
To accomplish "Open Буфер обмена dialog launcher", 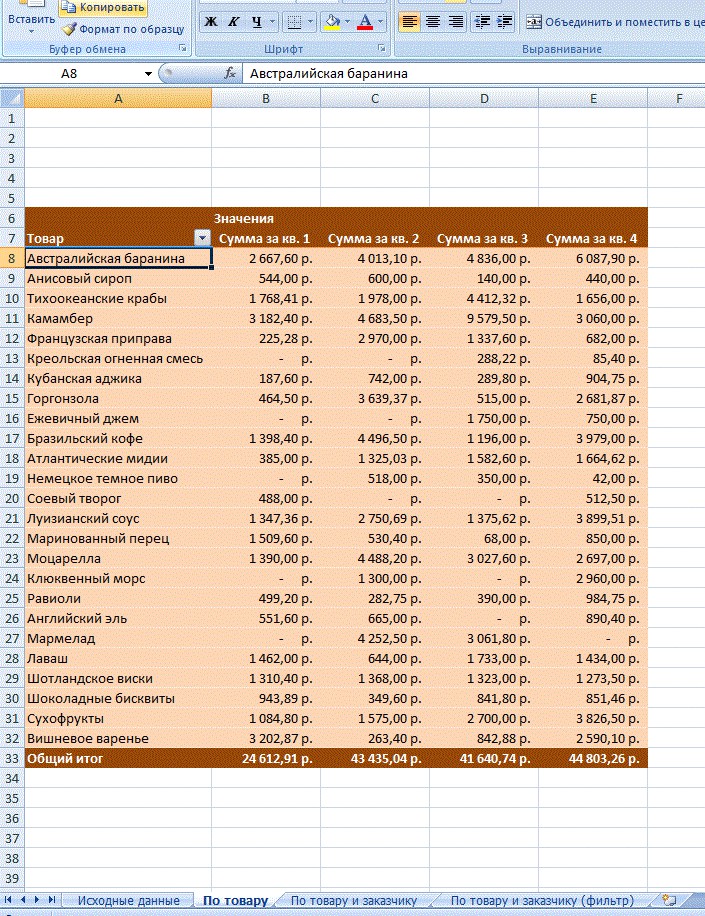I will (x=183, y=48).
